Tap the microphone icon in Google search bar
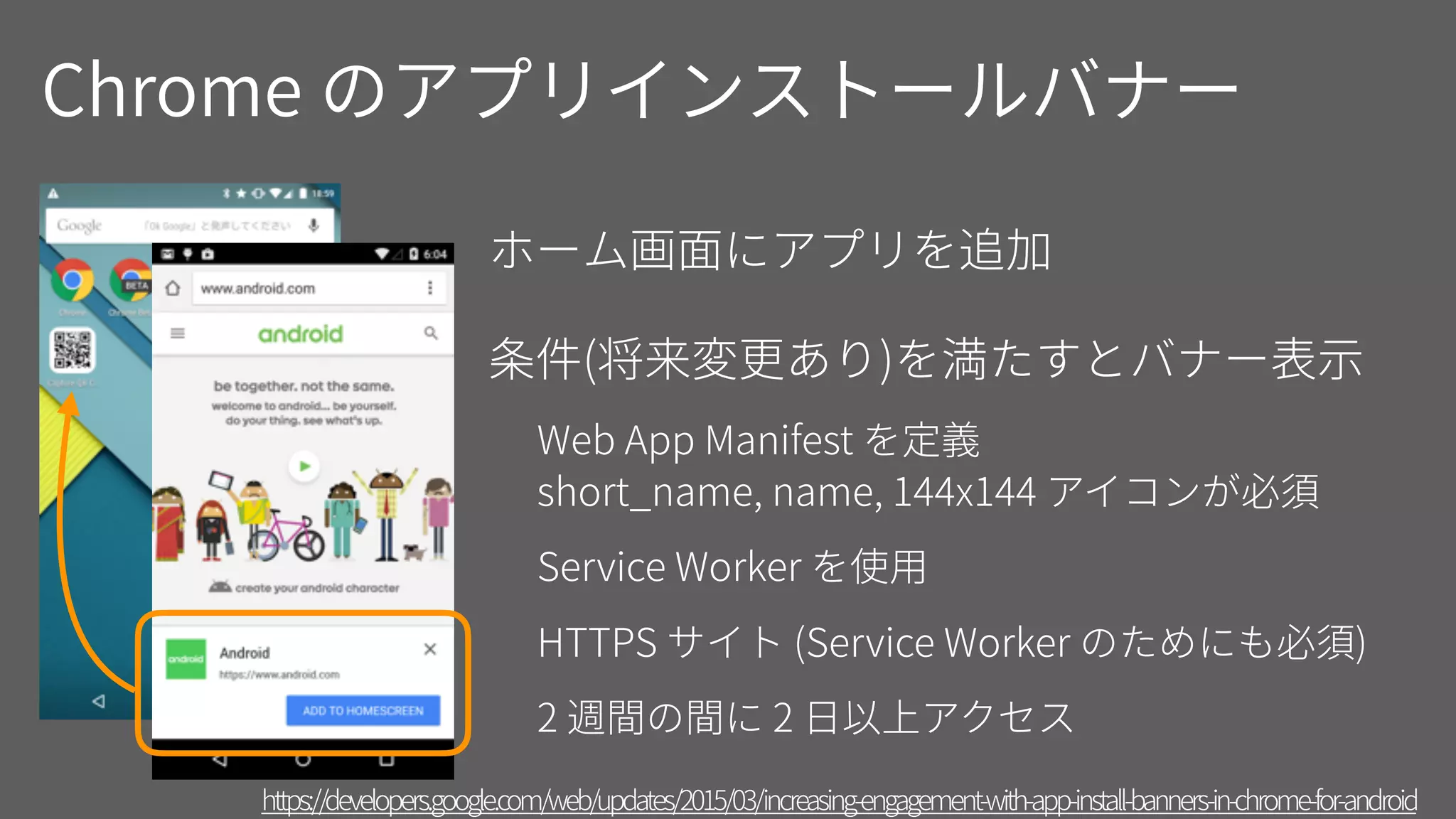The width and height of the screenshot is (1456, 819). pyautogui.click(x=314, y=225)
